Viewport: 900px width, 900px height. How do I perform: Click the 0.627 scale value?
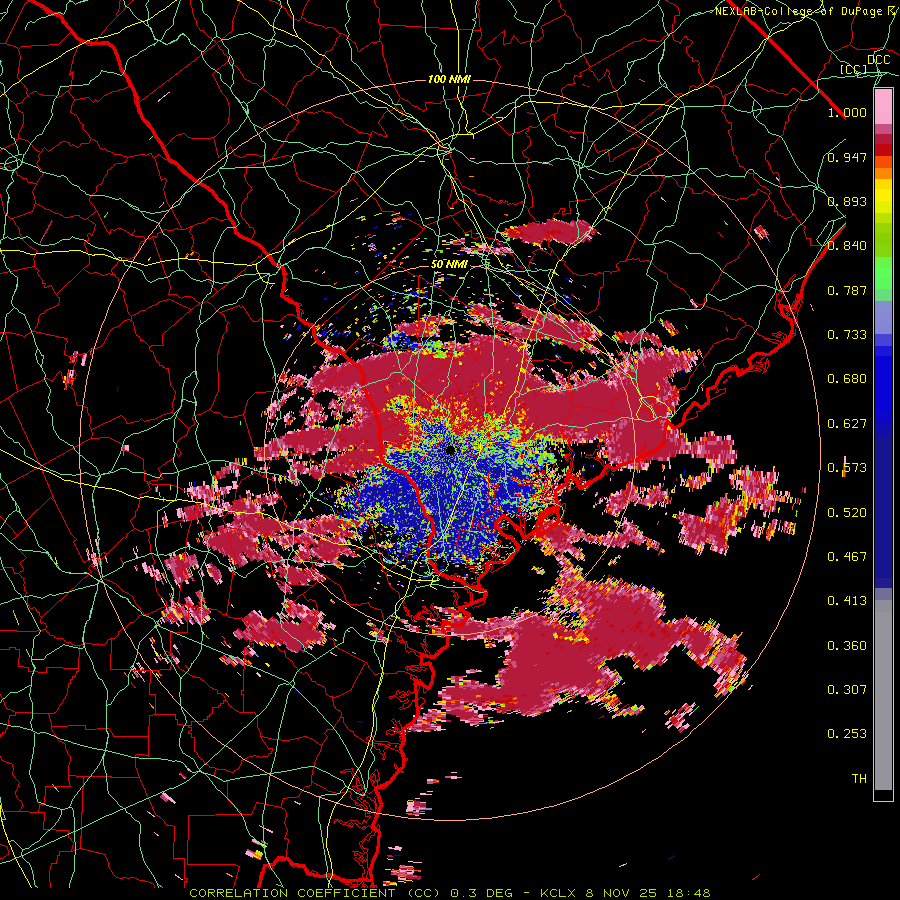[847, 424]
